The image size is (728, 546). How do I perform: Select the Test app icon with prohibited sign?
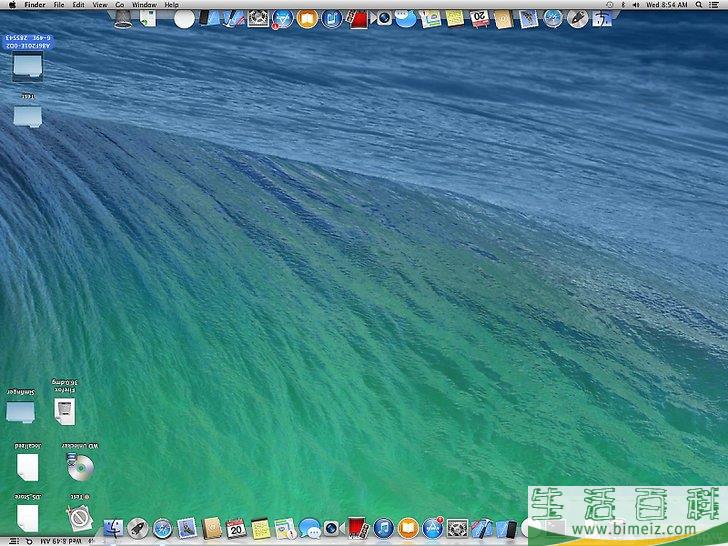click(80, 518)
